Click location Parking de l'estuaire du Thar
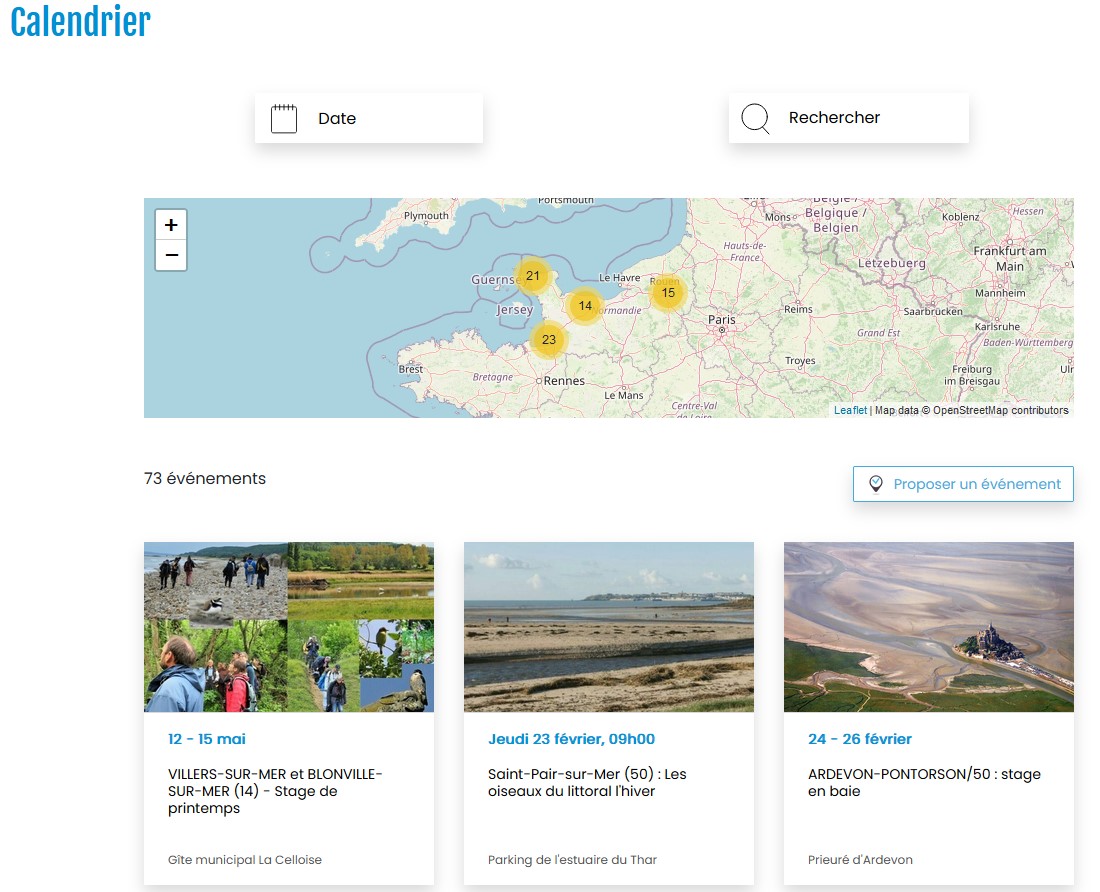 [x=572, y=860]
